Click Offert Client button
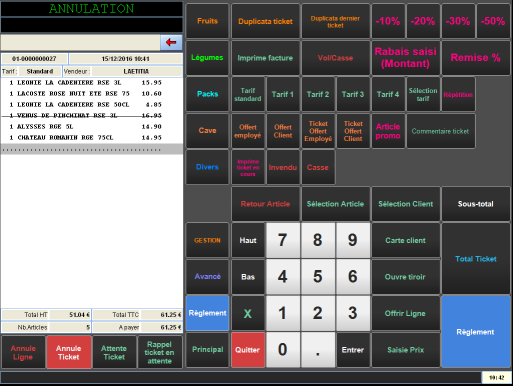 (283, 131)
